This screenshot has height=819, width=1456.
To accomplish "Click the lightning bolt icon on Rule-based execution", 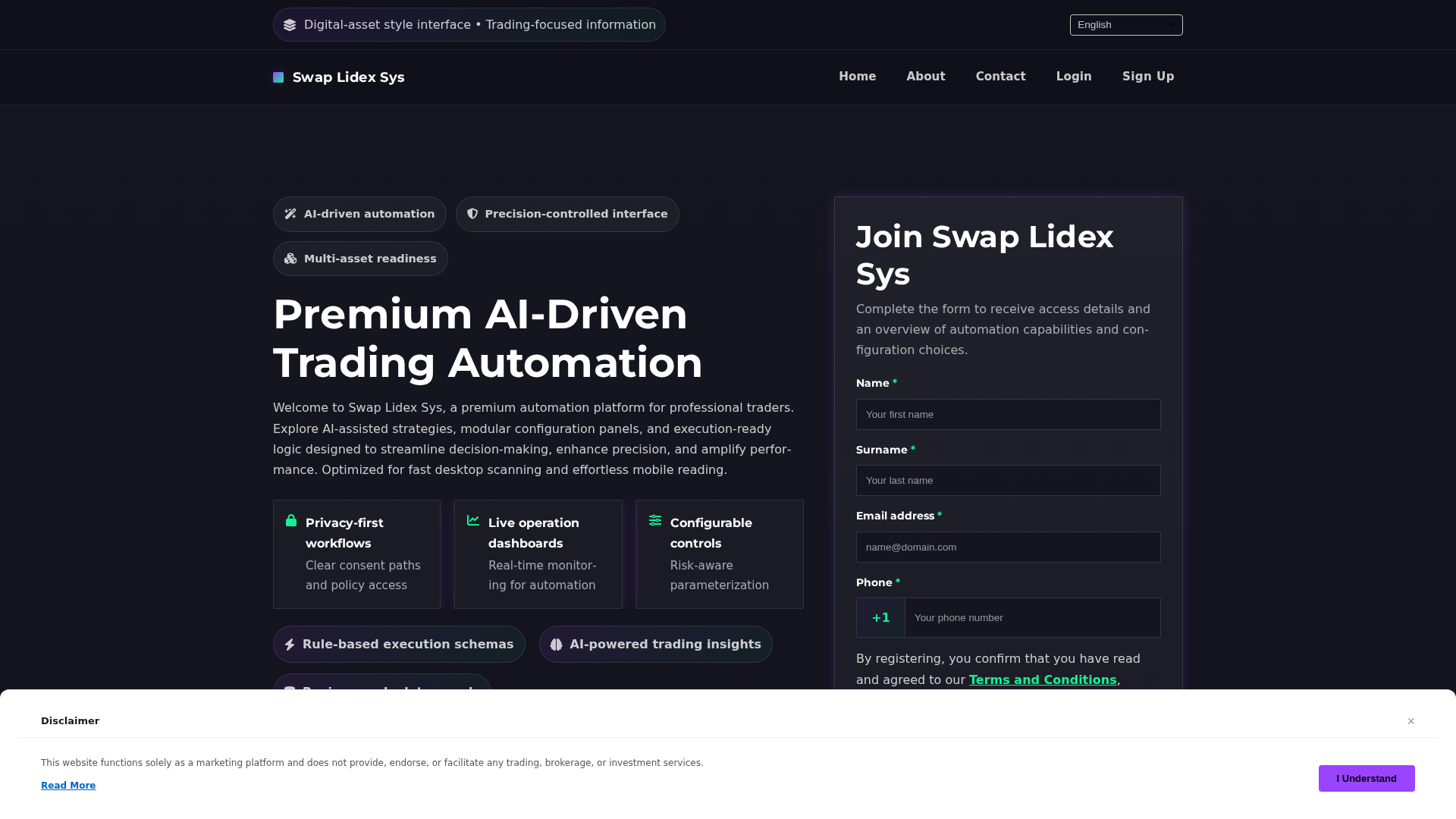I will click(x=290, y=645).
